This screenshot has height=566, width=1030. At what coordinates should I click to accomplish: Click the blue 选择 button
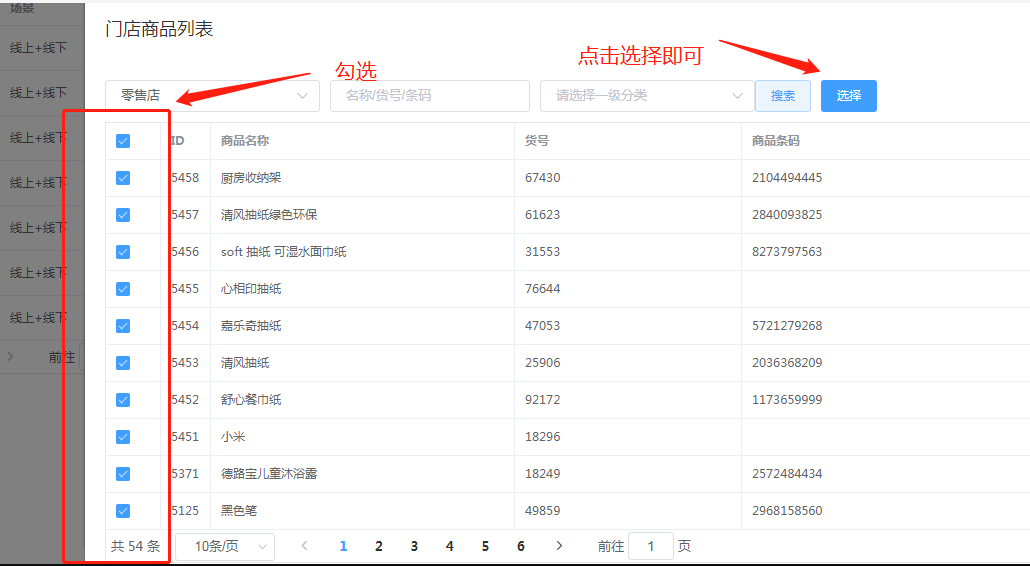tap(849, 96)
